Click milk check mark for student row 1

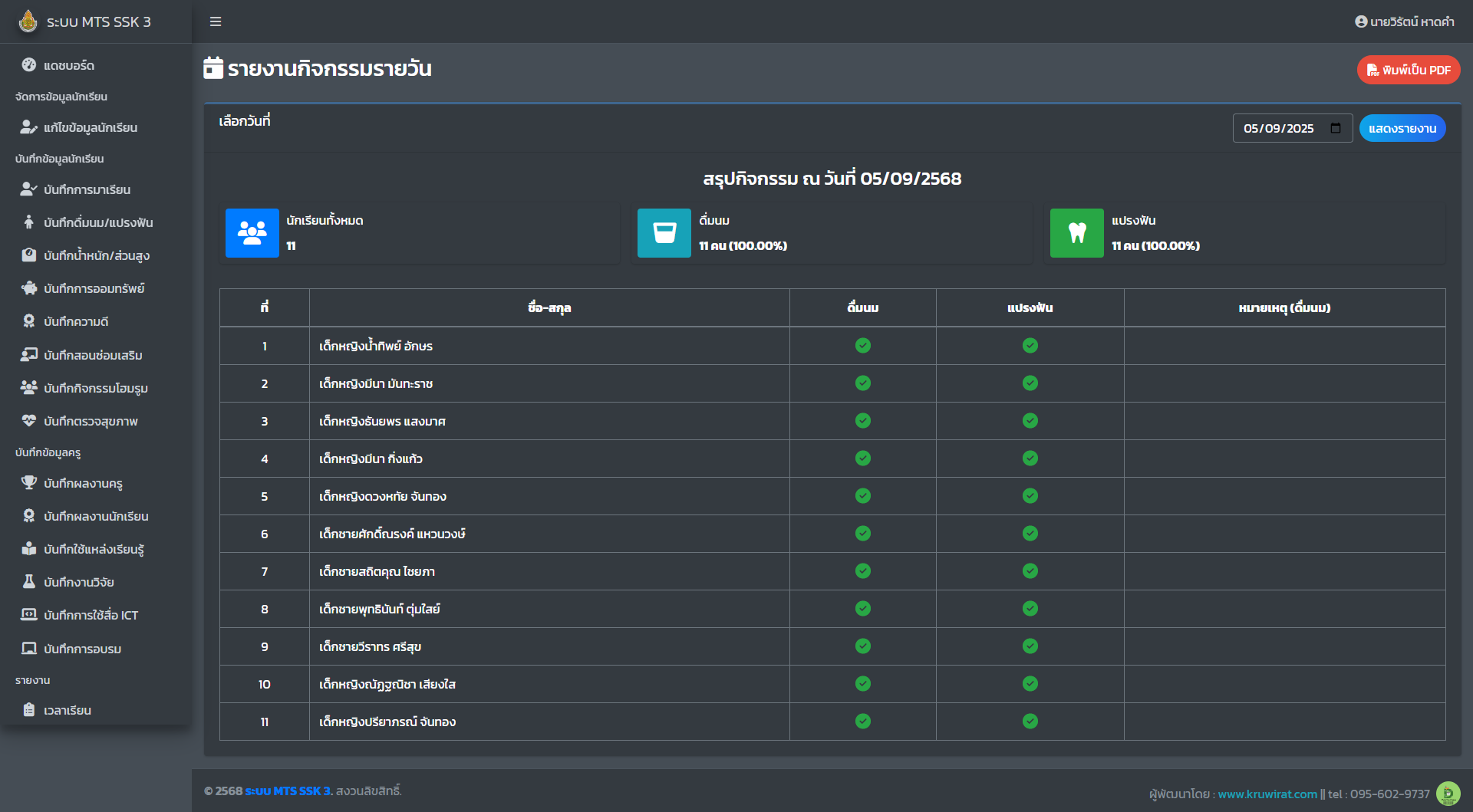coord(863,346)
